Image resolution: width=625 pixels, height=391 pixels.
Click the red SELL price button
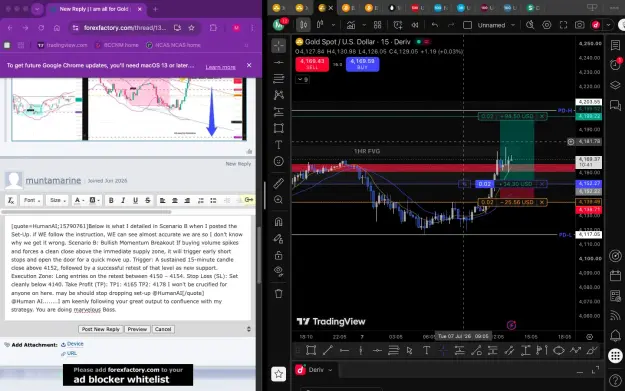[312, 64]
